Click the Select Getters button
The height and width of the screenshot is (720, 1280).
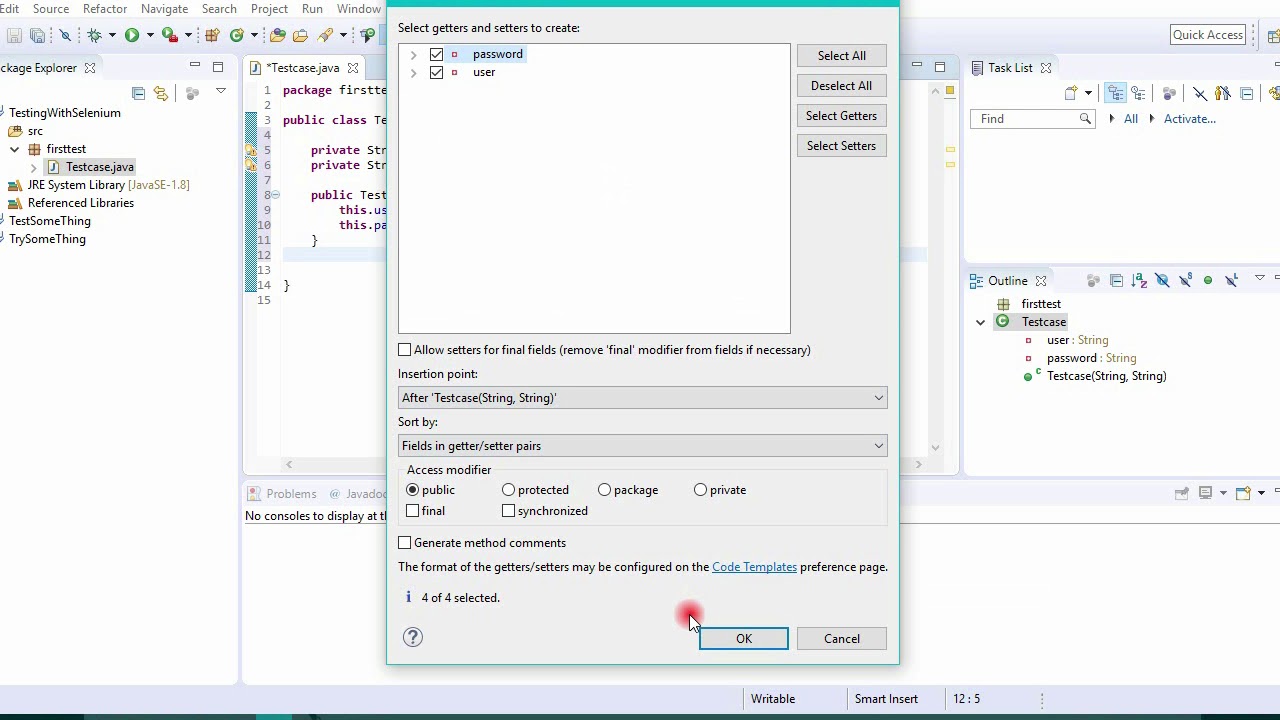tap(842, 116)
